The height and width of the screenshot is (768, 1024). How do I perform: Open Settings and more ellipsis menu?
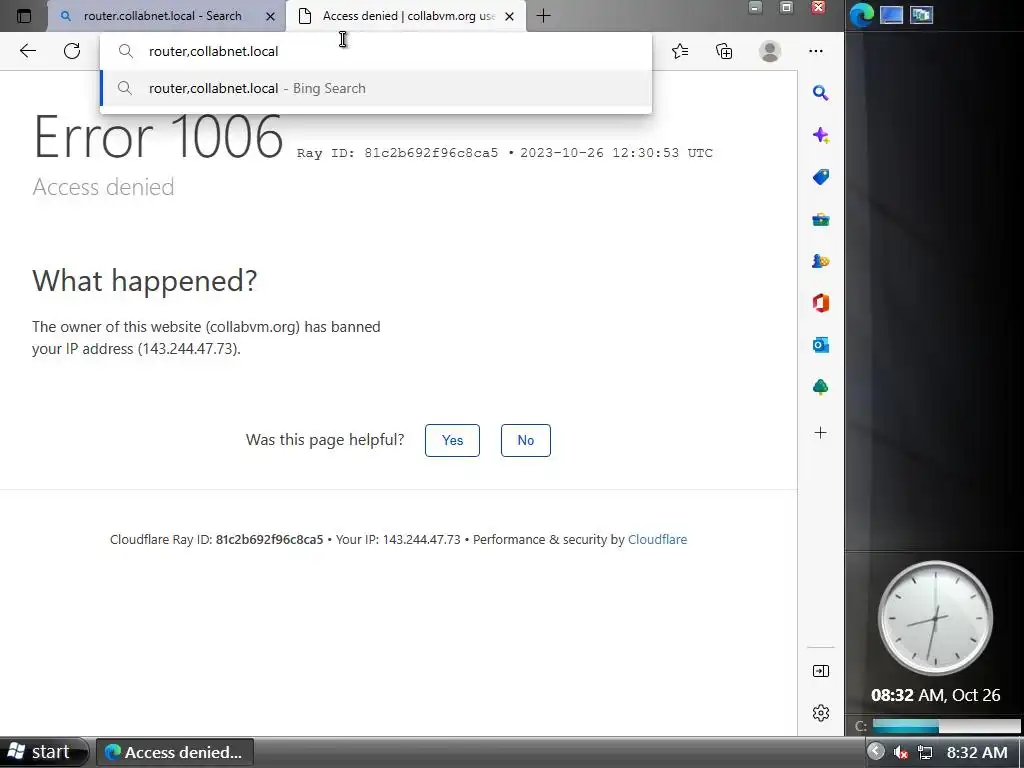[x=816, y=51]
